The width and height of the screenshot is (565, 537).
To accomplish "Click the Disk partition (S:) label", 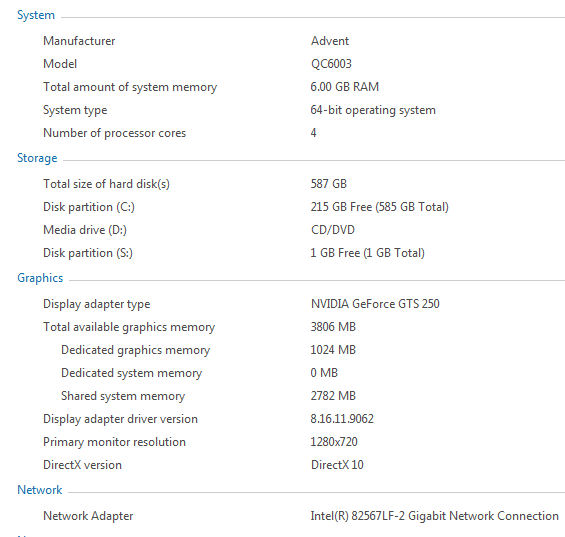I will tap(88, 253).
